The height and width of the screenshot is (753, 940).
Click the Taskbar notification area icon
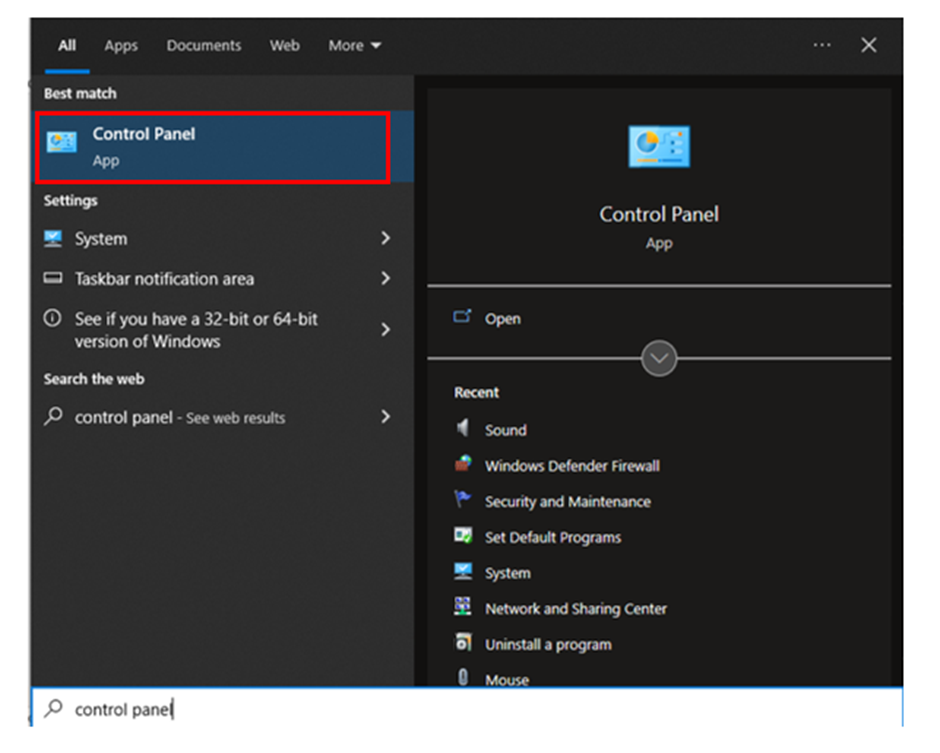point(53,278)
